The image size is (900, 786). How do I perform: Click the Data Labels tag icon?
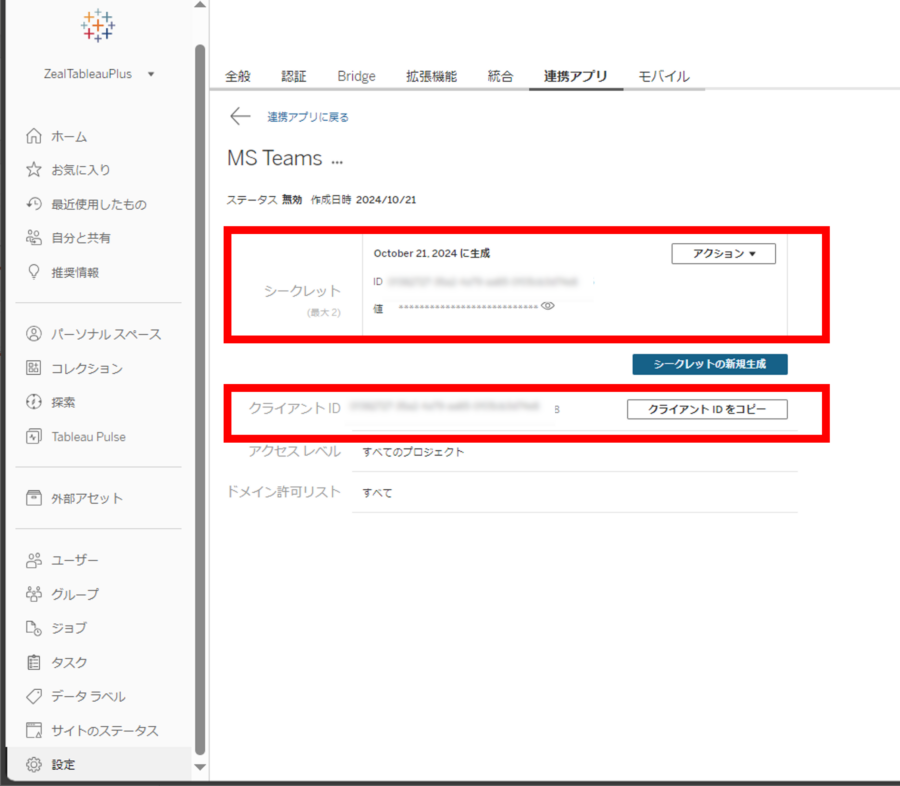[34, 696]
